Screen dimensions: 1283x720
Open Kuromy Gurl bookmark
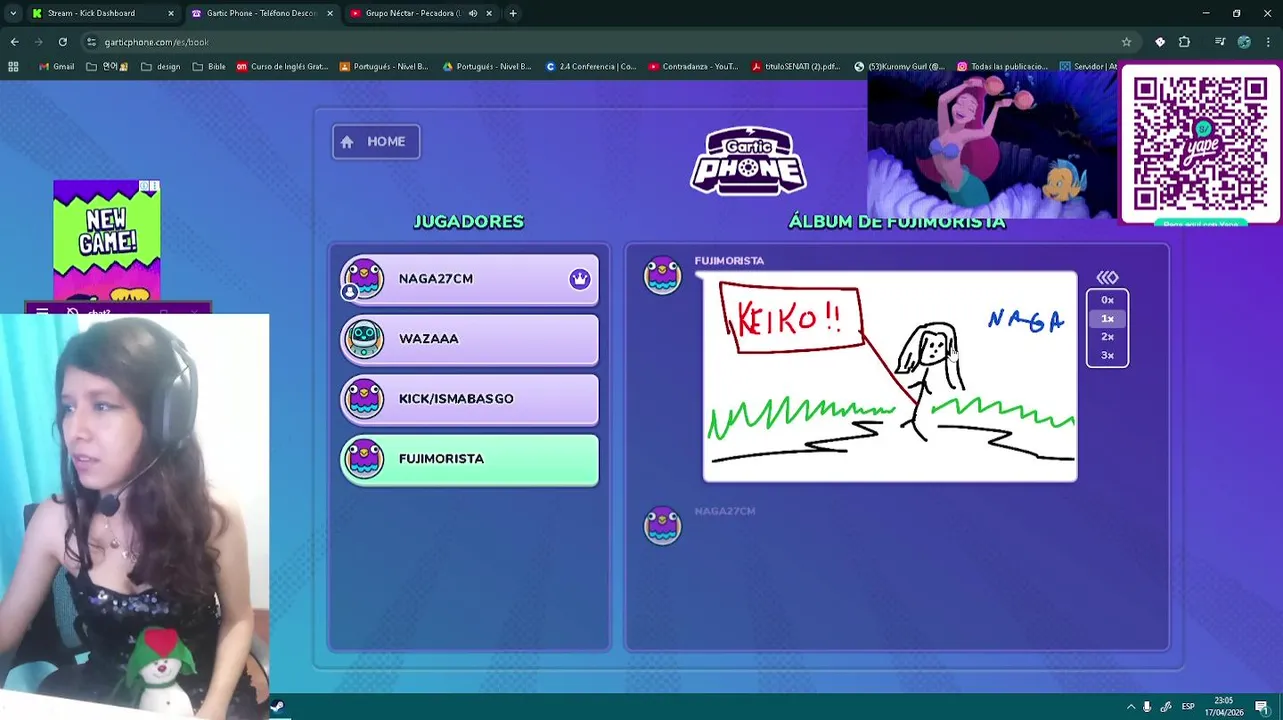[899, 67]
